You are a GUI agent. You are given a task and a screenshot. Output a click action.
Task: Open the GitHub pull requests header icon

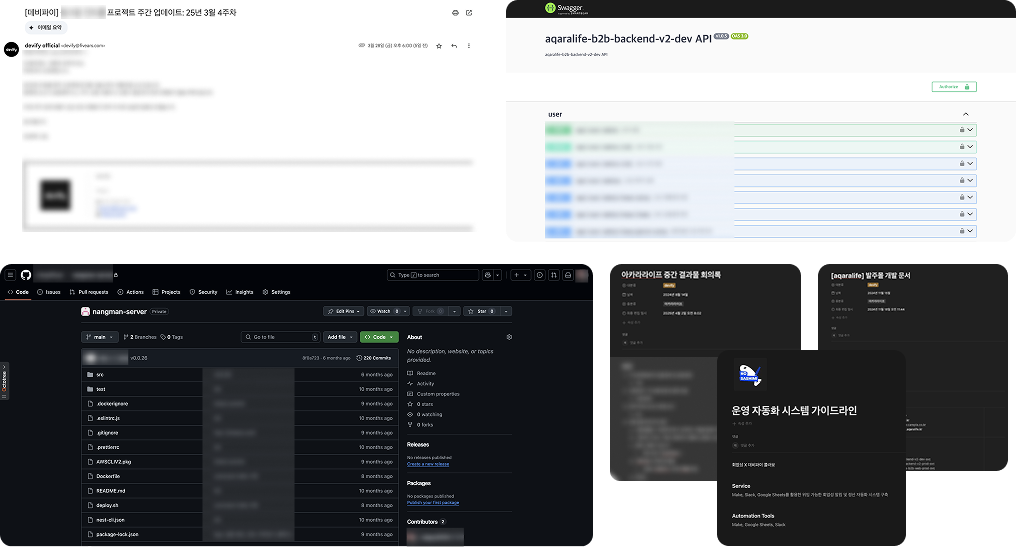coord(553,275)
